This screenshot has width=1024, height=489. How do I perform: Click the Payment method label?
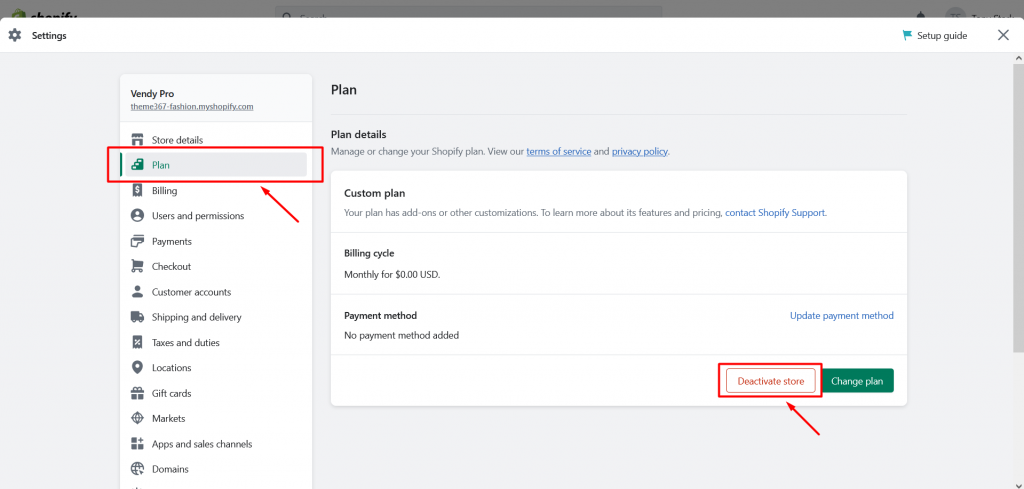click(x=380, y=315)
